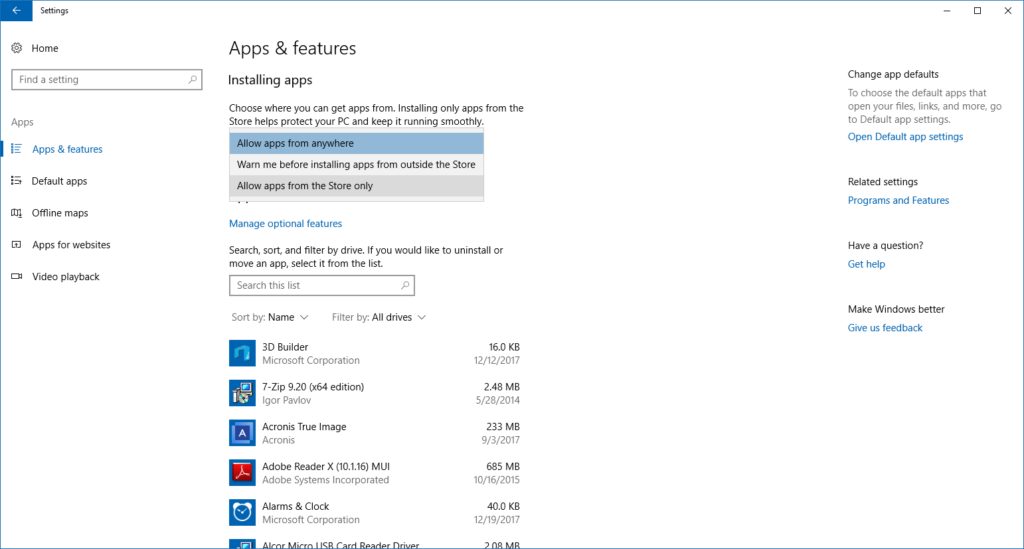Select Allow apps from the Store only
Screen dimensions: 1024x549
(356, 186)
